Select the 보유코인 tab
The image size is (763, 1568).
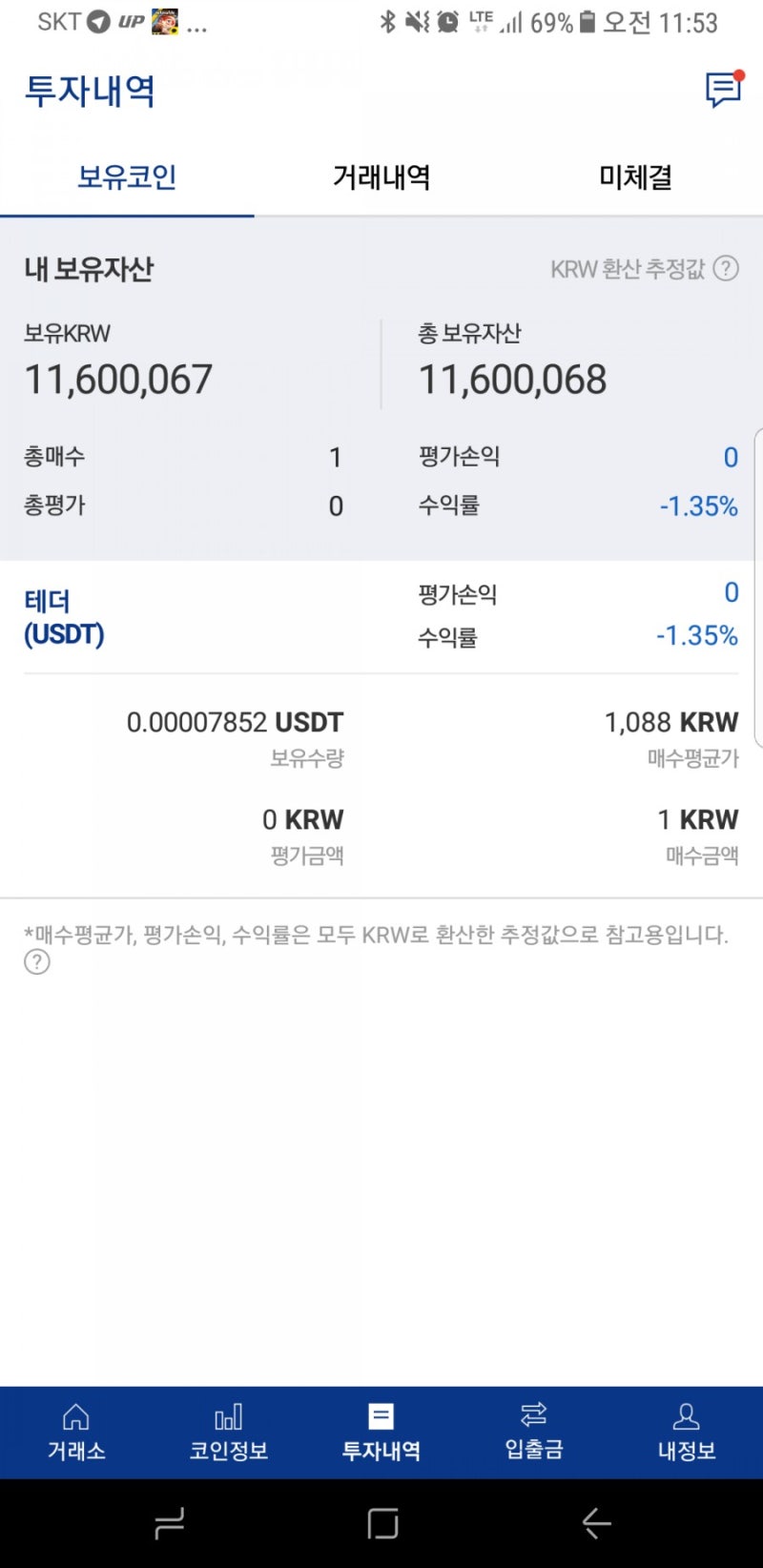(x=126, y=177)
